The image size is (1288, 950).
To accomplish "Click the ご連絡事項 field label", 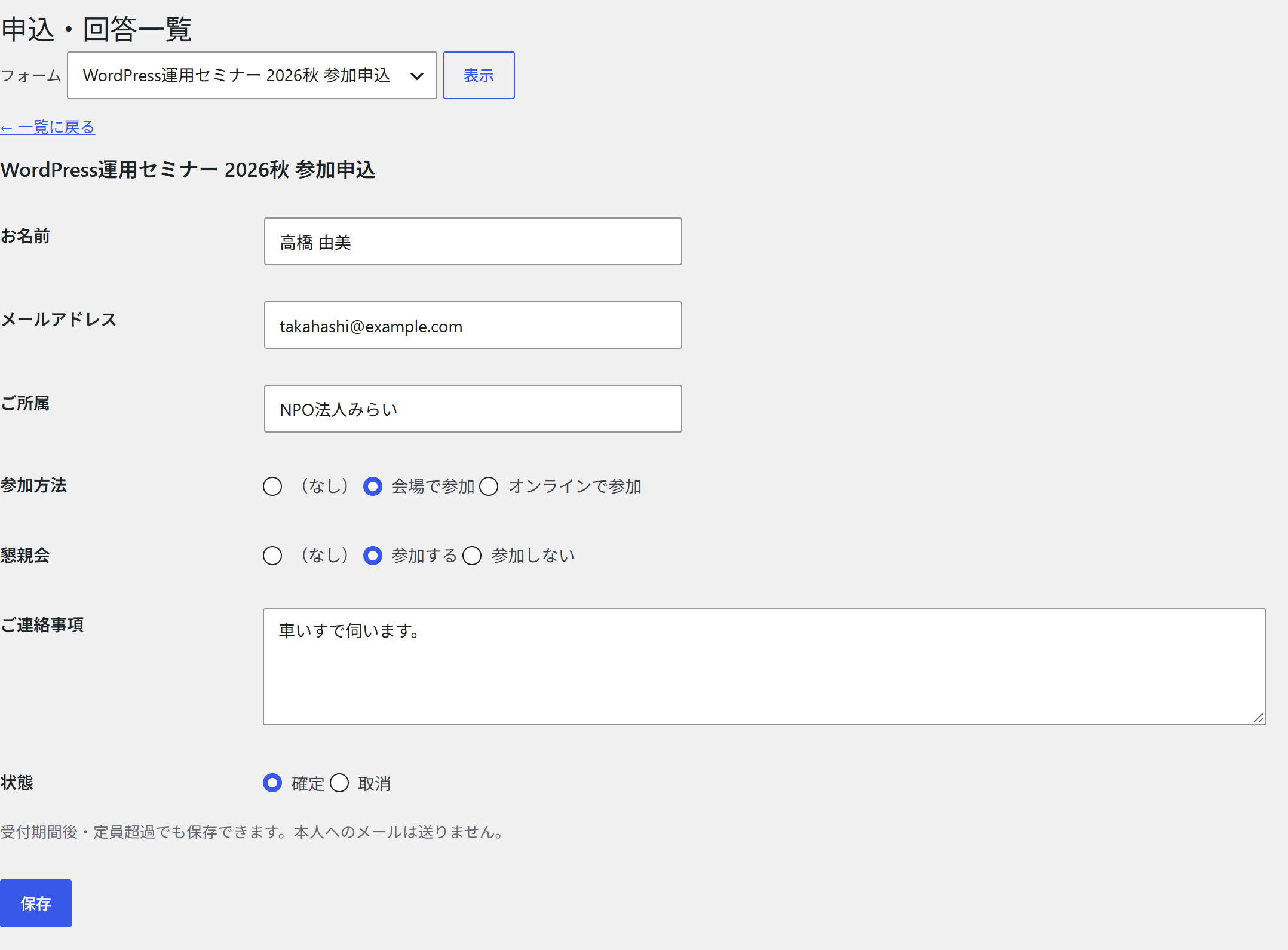I will 42,625.
